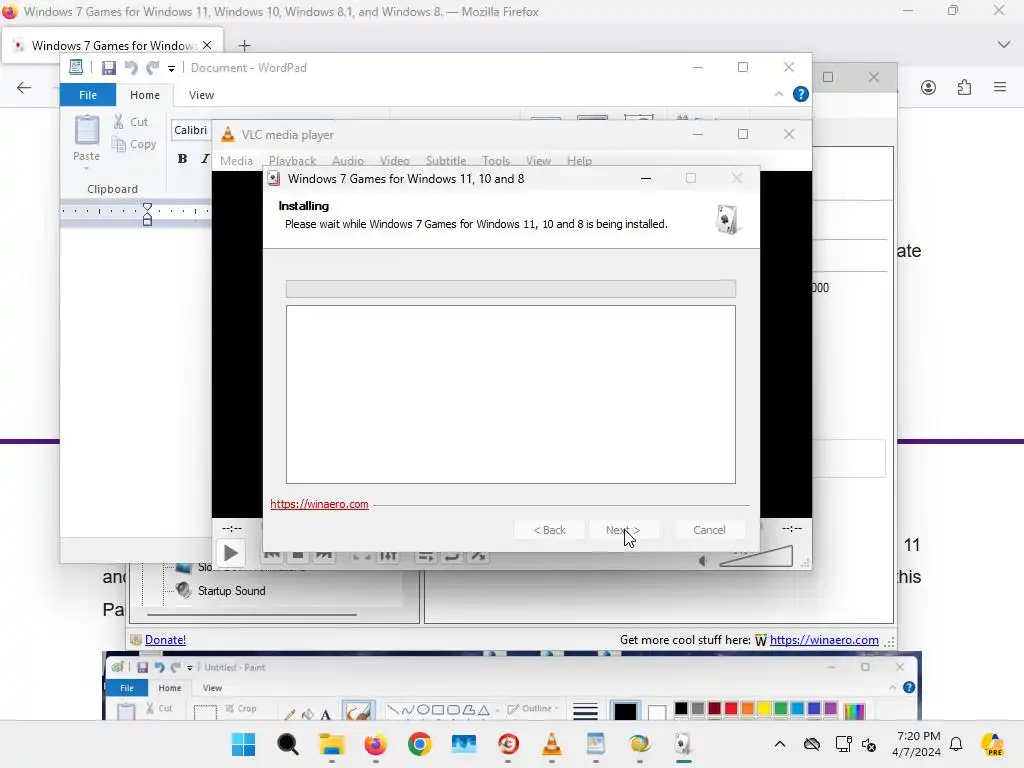Open the File tab in Paint
1024x768 pixels.
[x=127, y=688]
